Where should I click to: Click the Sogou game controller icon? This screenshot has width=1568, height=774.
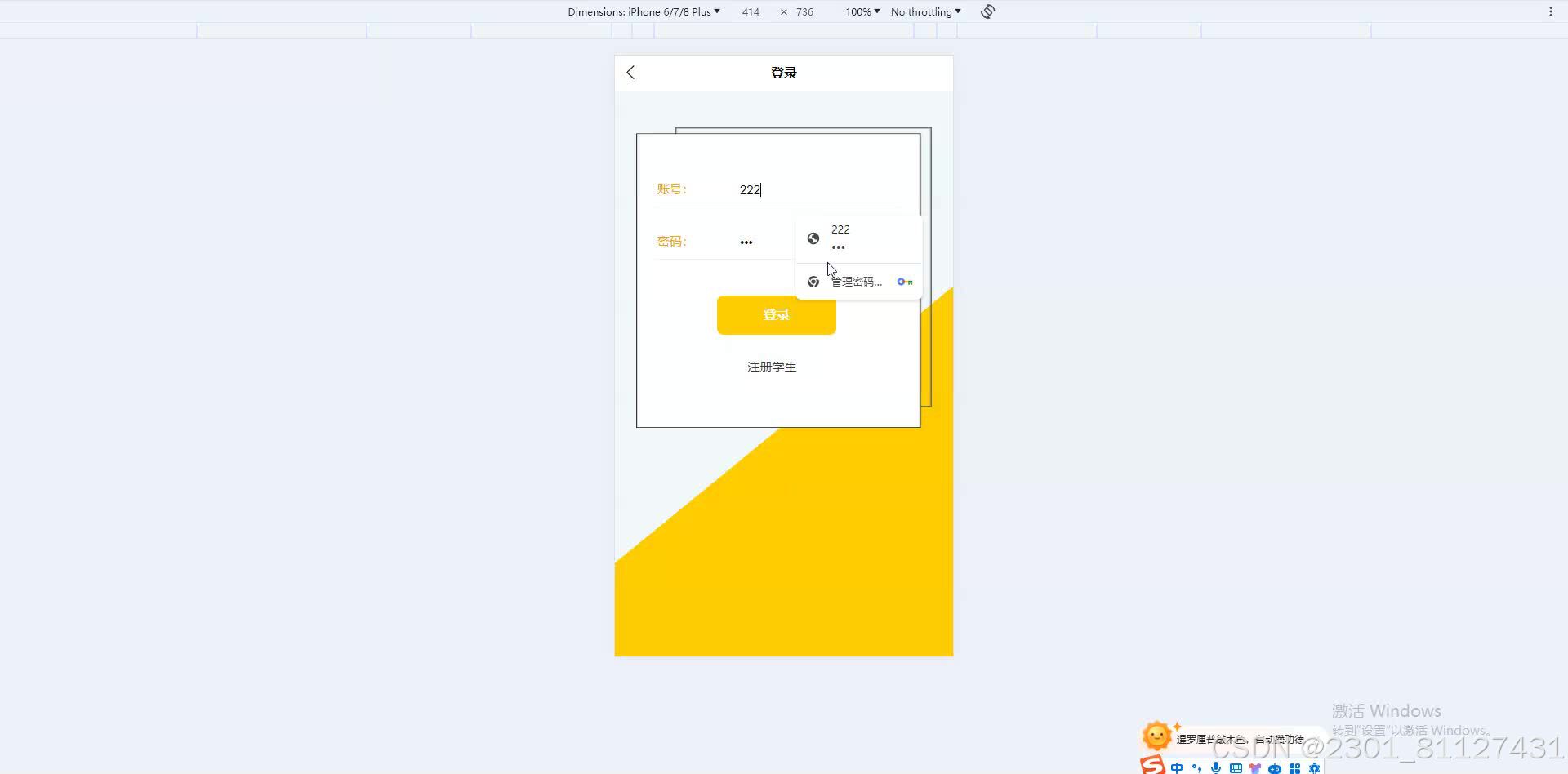[1275, 767]
